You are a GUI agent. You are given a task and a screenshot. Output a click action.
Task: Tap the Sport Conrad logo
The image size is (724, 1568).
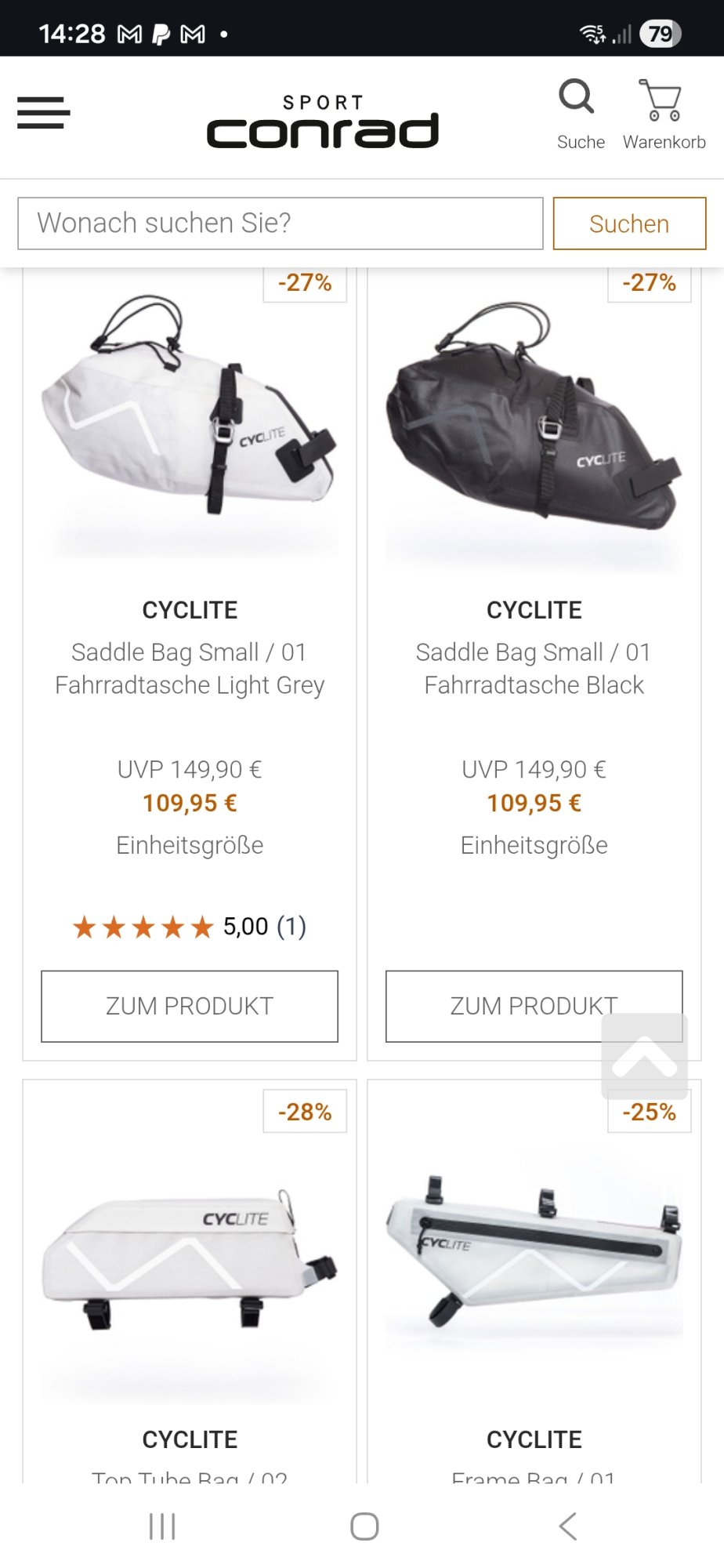tap(323, 122)
